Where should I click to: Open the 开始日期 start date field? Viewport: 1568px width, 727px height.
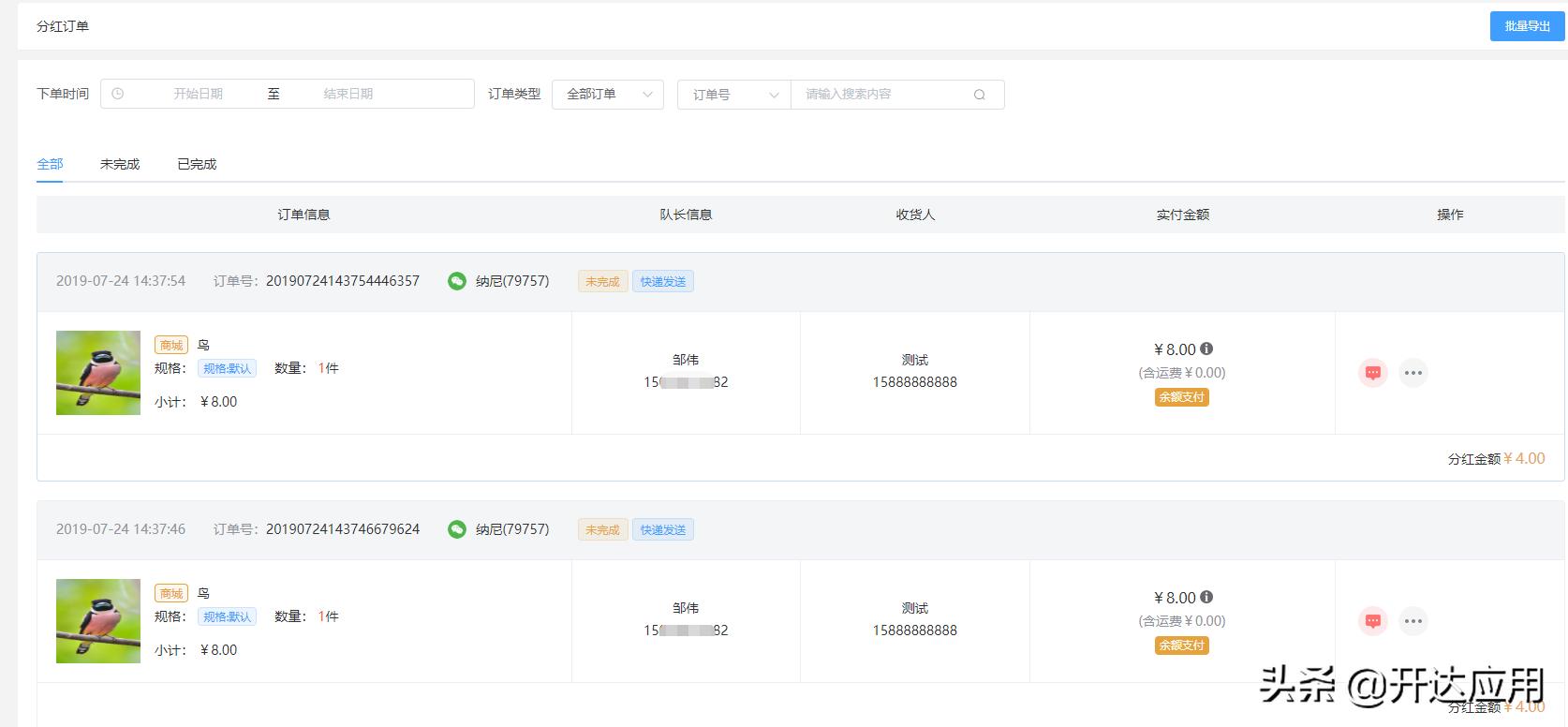(x=198, y=94)
